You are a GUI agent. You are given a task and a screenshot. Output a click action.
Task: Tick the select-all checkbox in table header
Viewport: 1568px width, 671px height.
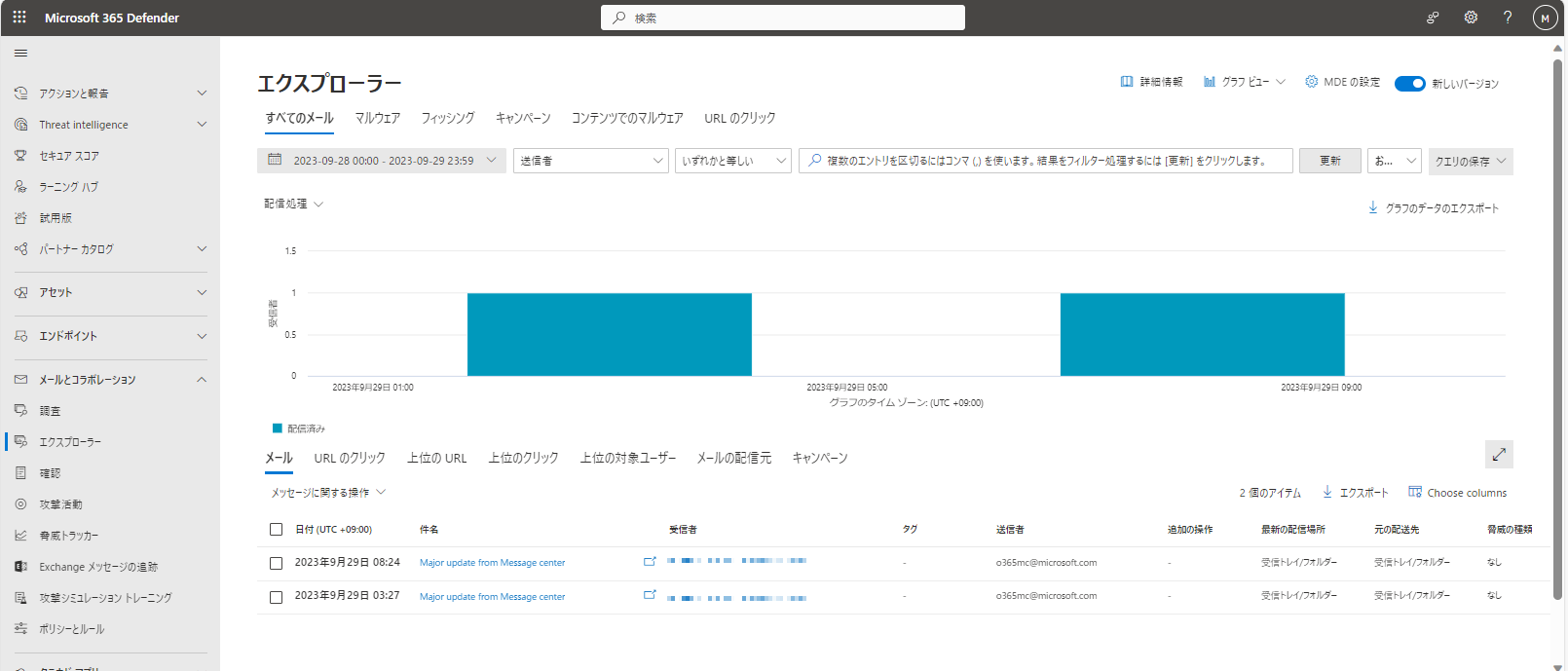276,530
